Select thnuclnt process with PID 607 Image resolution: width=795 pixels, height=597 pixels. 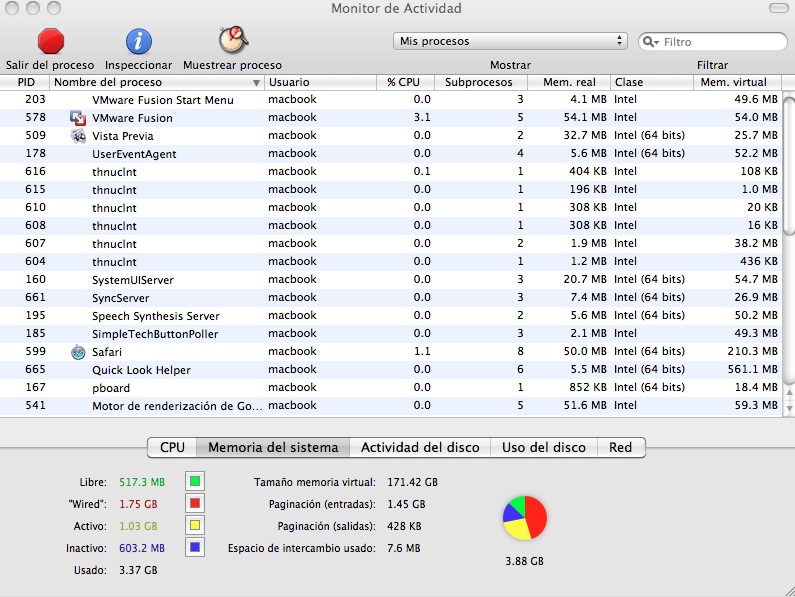click(390, 243)
